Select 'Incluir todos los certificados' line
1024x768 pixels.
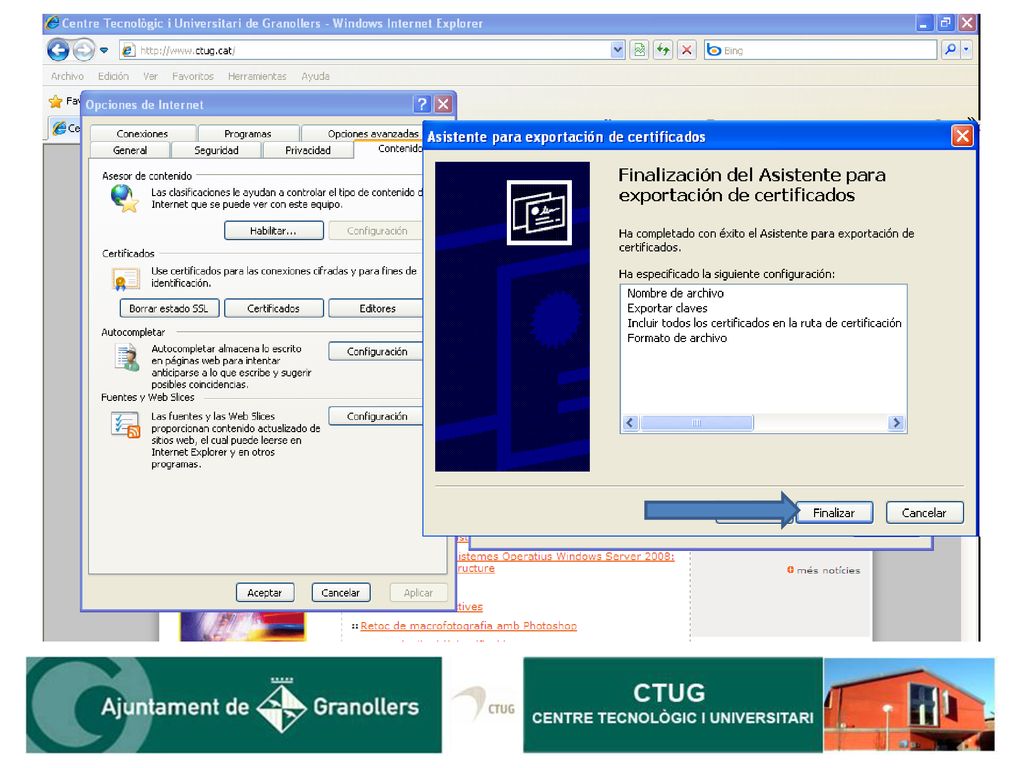pos(764,323)
